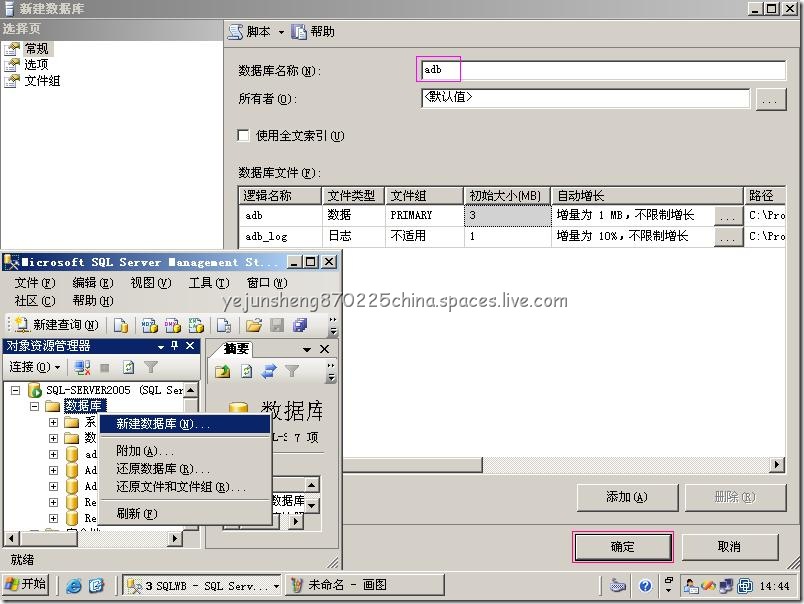Collapse the Databases (数据库) folder node
Screen dimensions: 804x604
pos(34,407)
